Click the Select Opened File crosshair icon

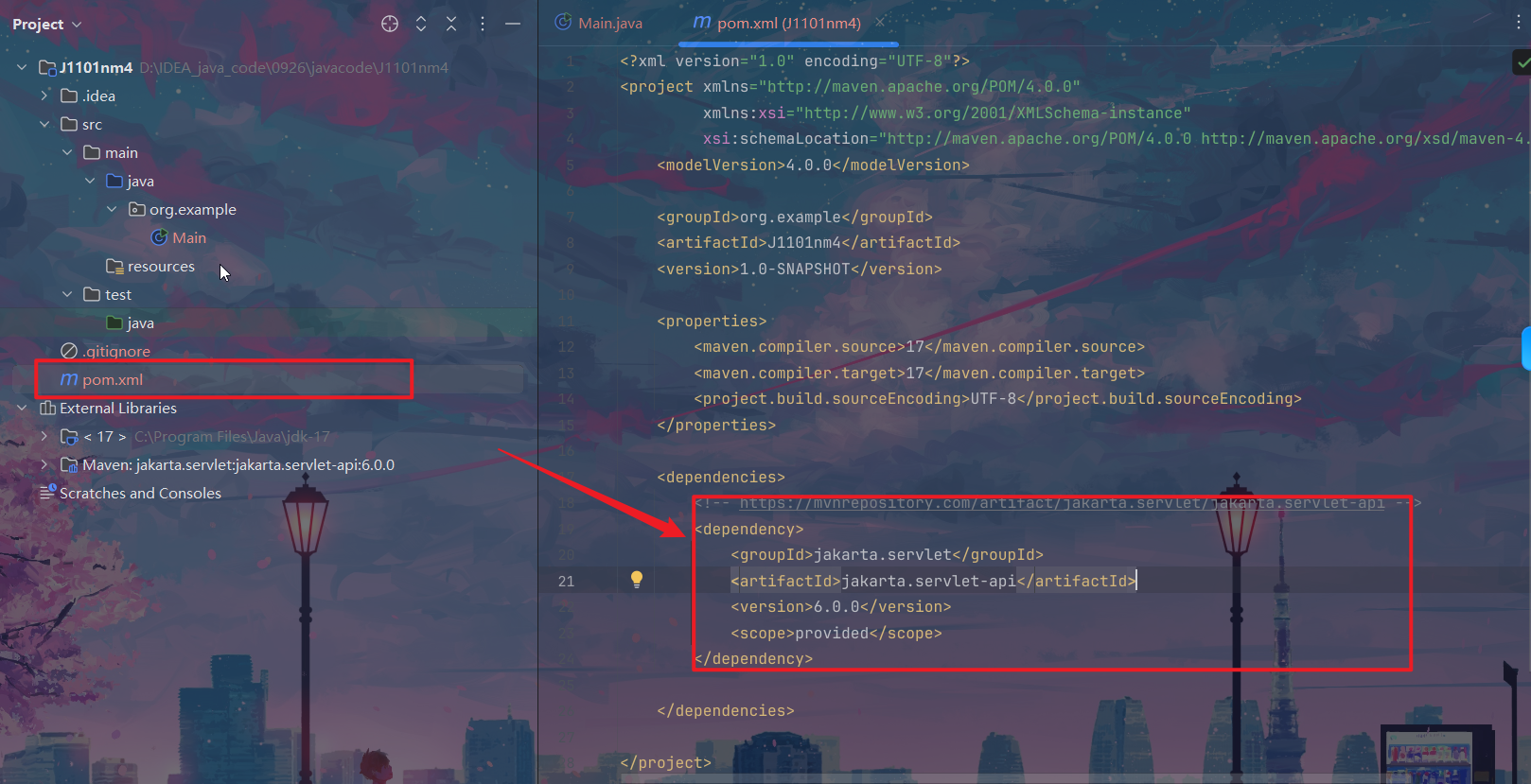390,24
